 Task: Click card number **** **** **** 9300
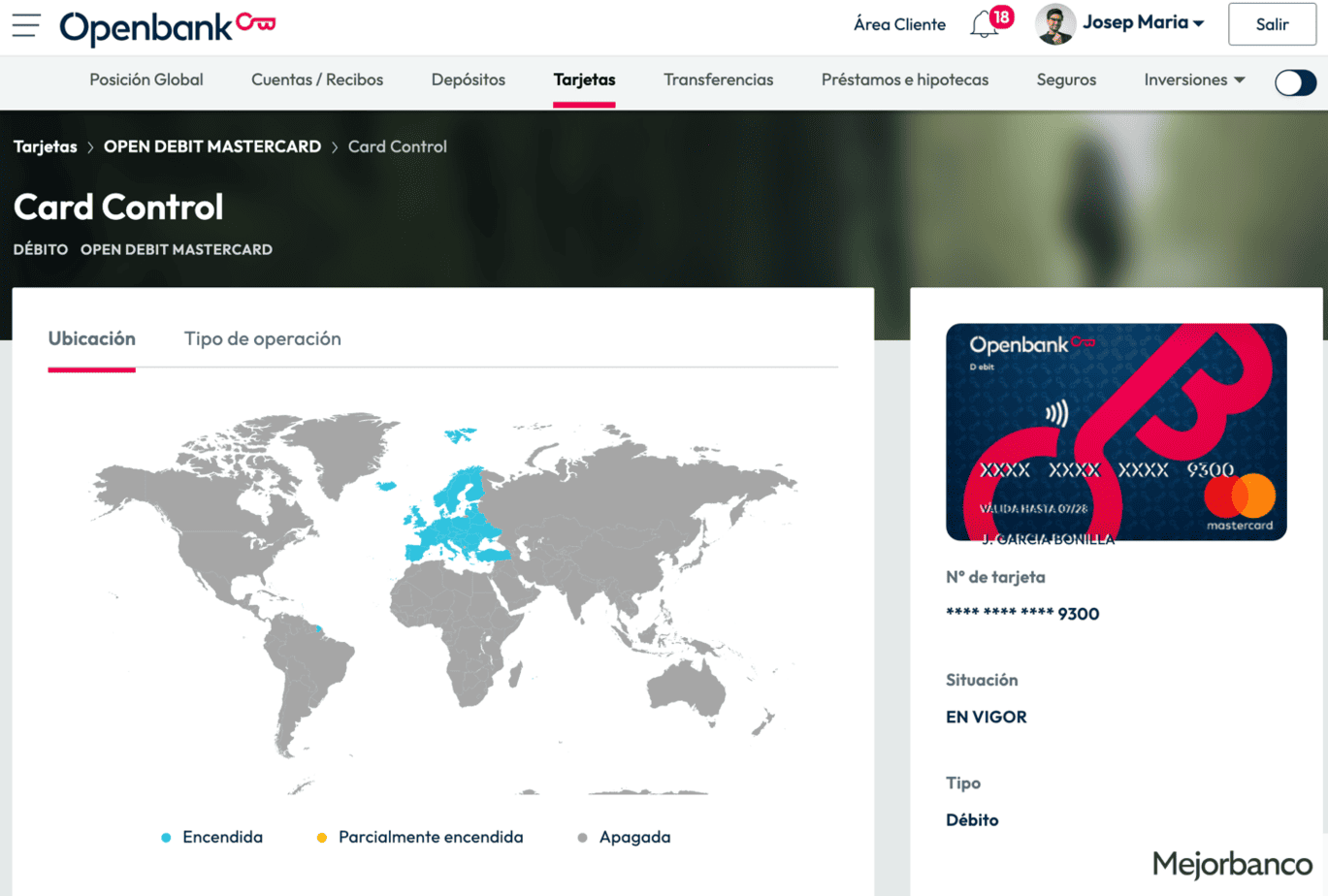click(1022, 614)
